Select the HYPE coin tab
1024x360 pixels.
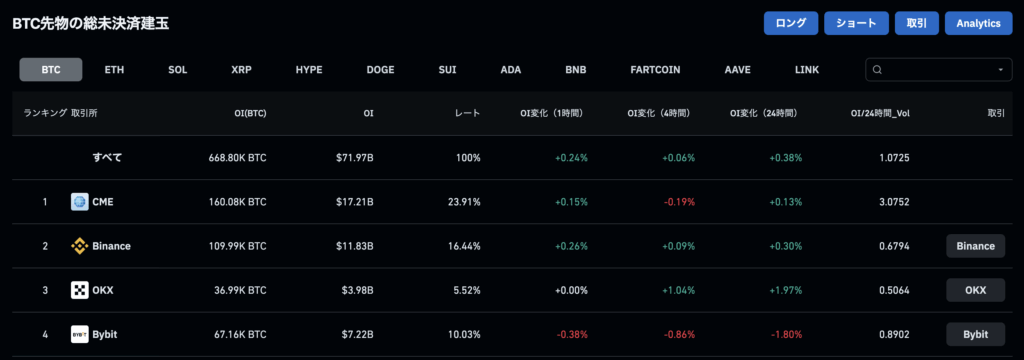pos(309,69)
